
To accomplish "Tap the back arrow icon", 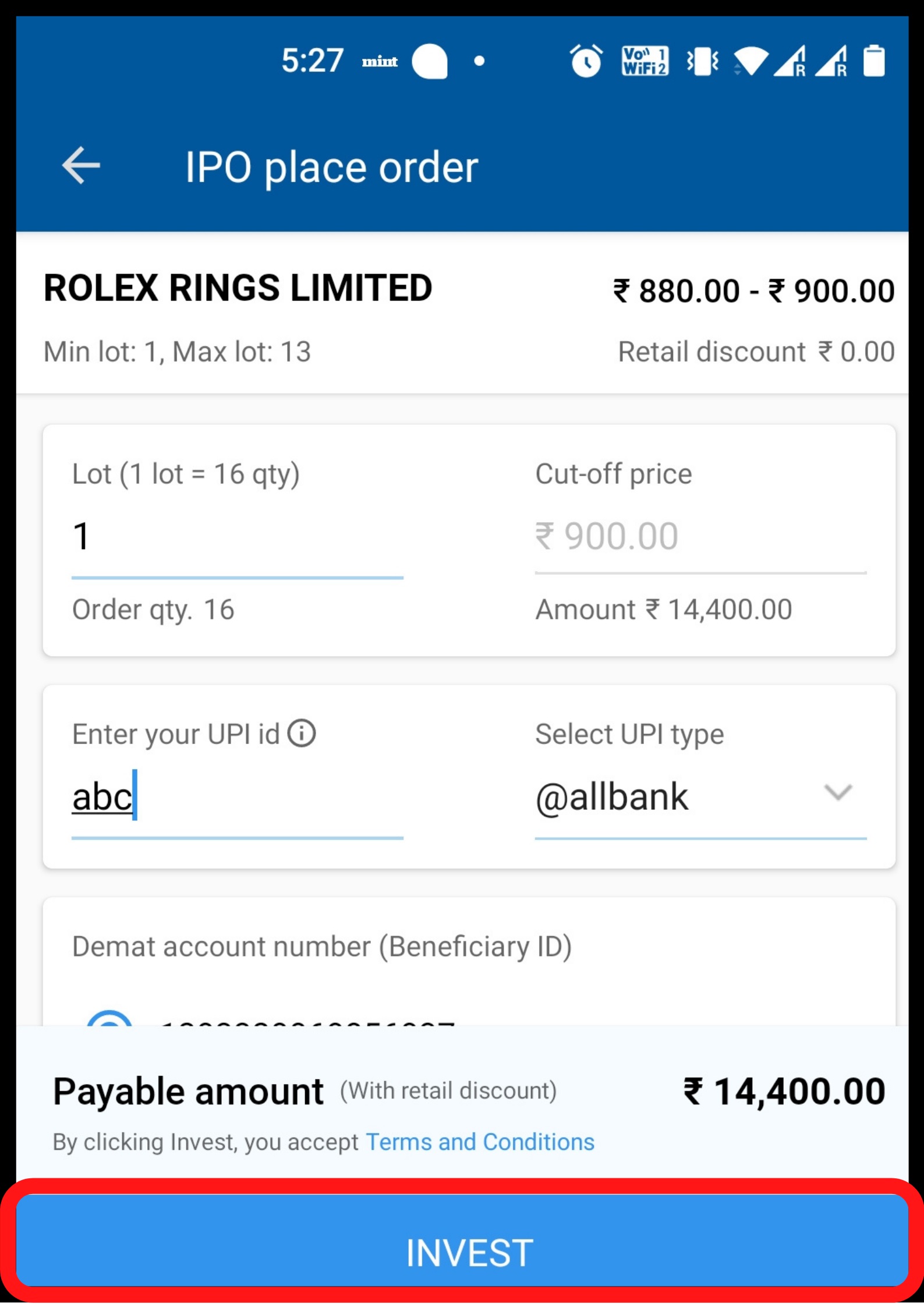I will [x=81, y=166].
